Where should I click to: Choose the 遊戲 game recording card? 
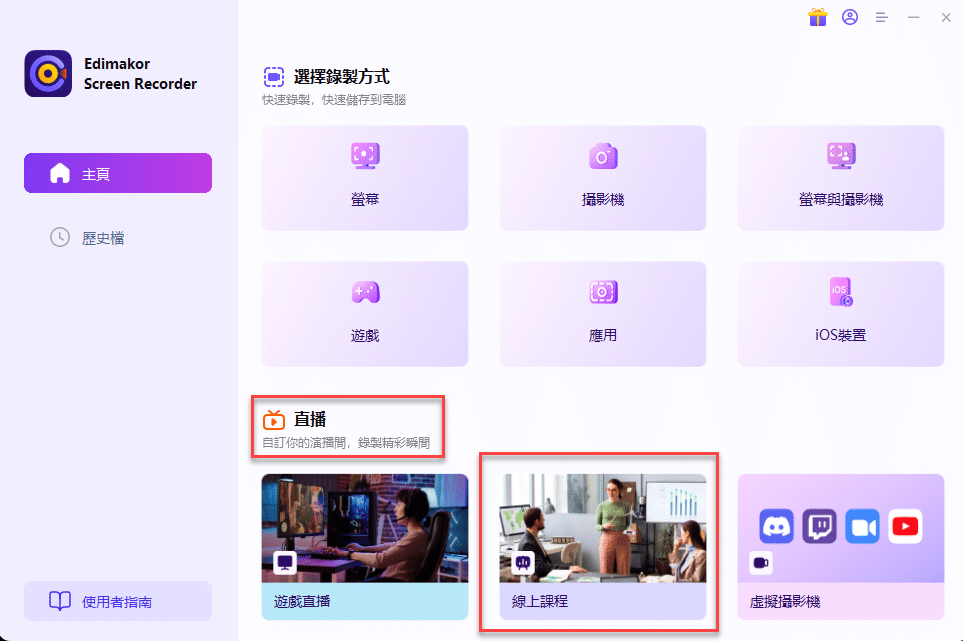coord(365,314)
